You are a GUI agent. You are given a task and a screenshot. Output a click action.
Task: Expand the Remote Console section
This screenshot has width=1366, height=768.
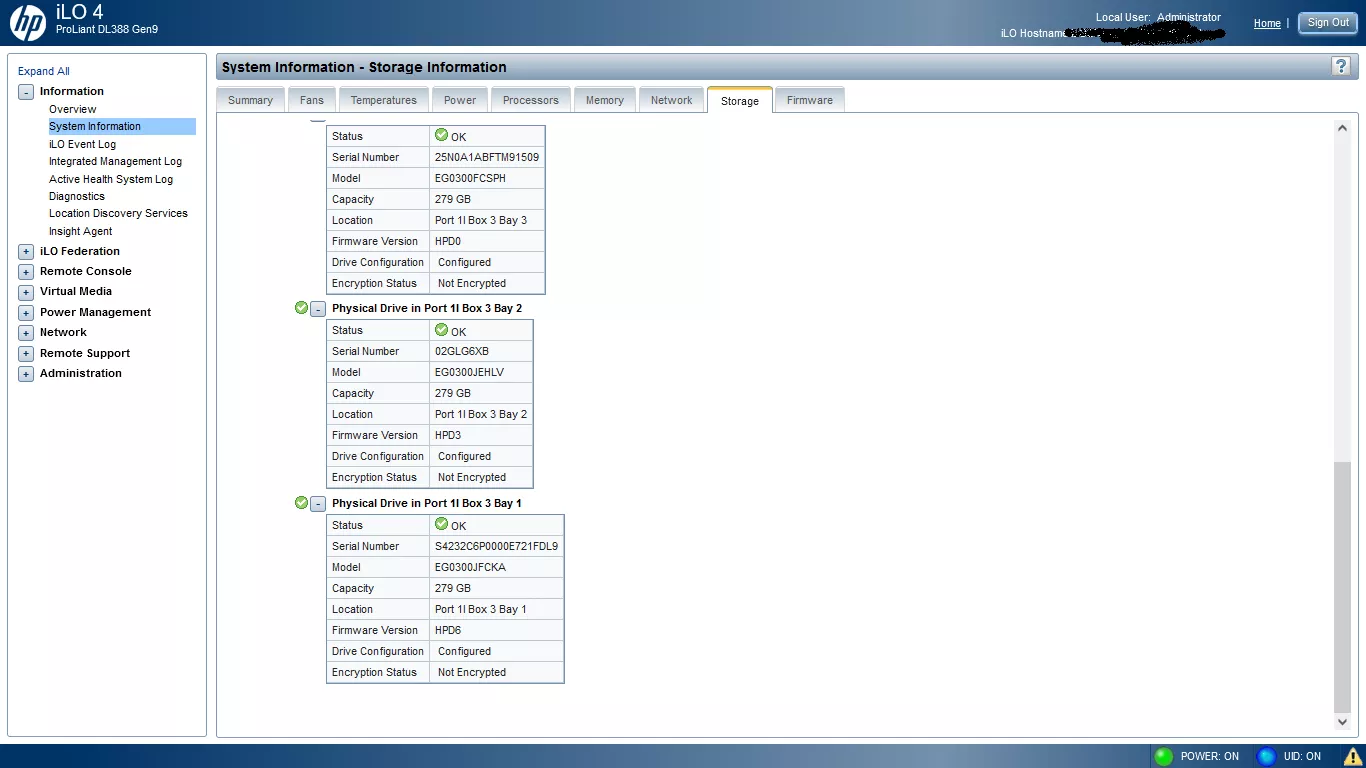(x=26, y=272)
